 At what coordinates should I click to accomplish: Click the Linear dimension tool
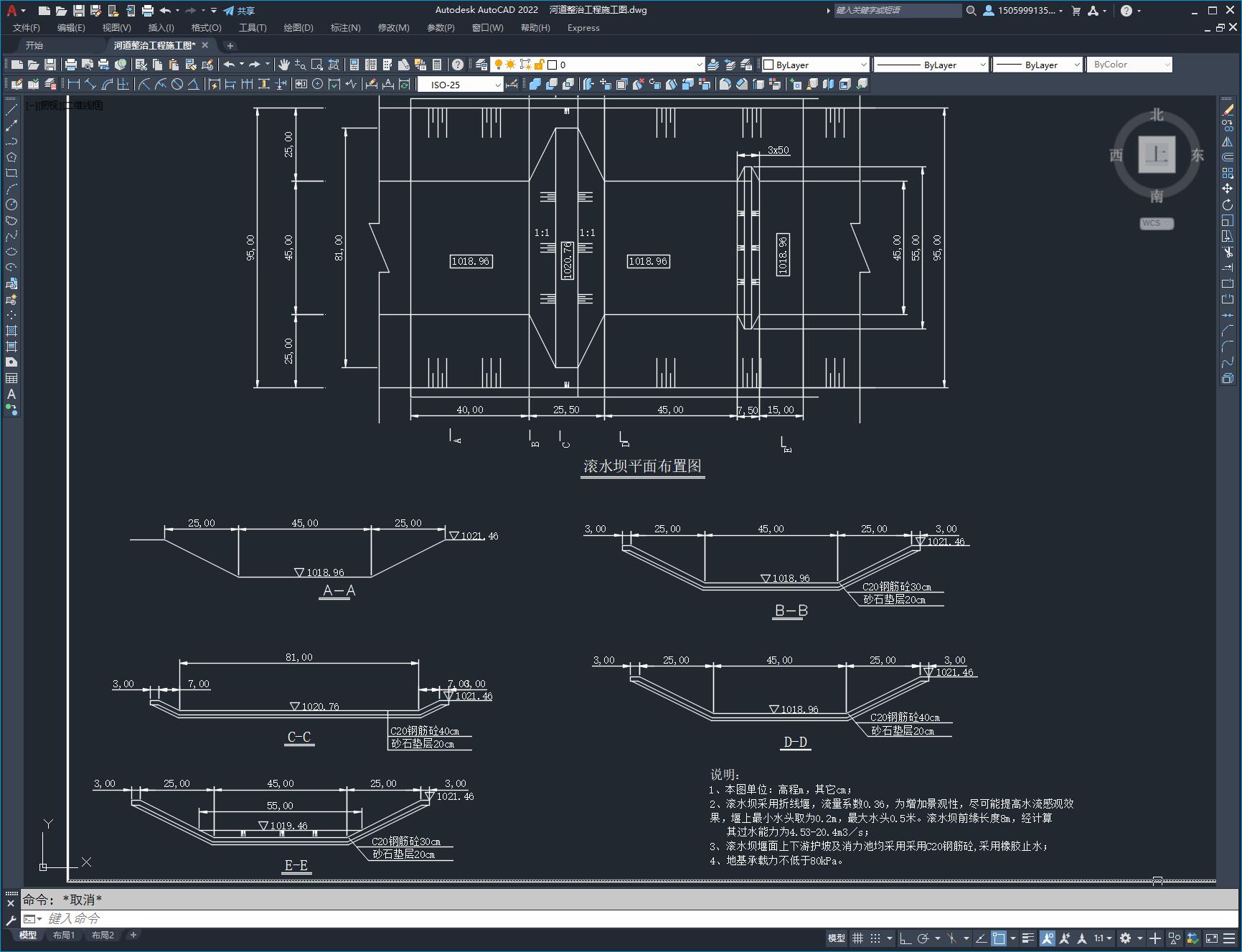click(74, 84)
